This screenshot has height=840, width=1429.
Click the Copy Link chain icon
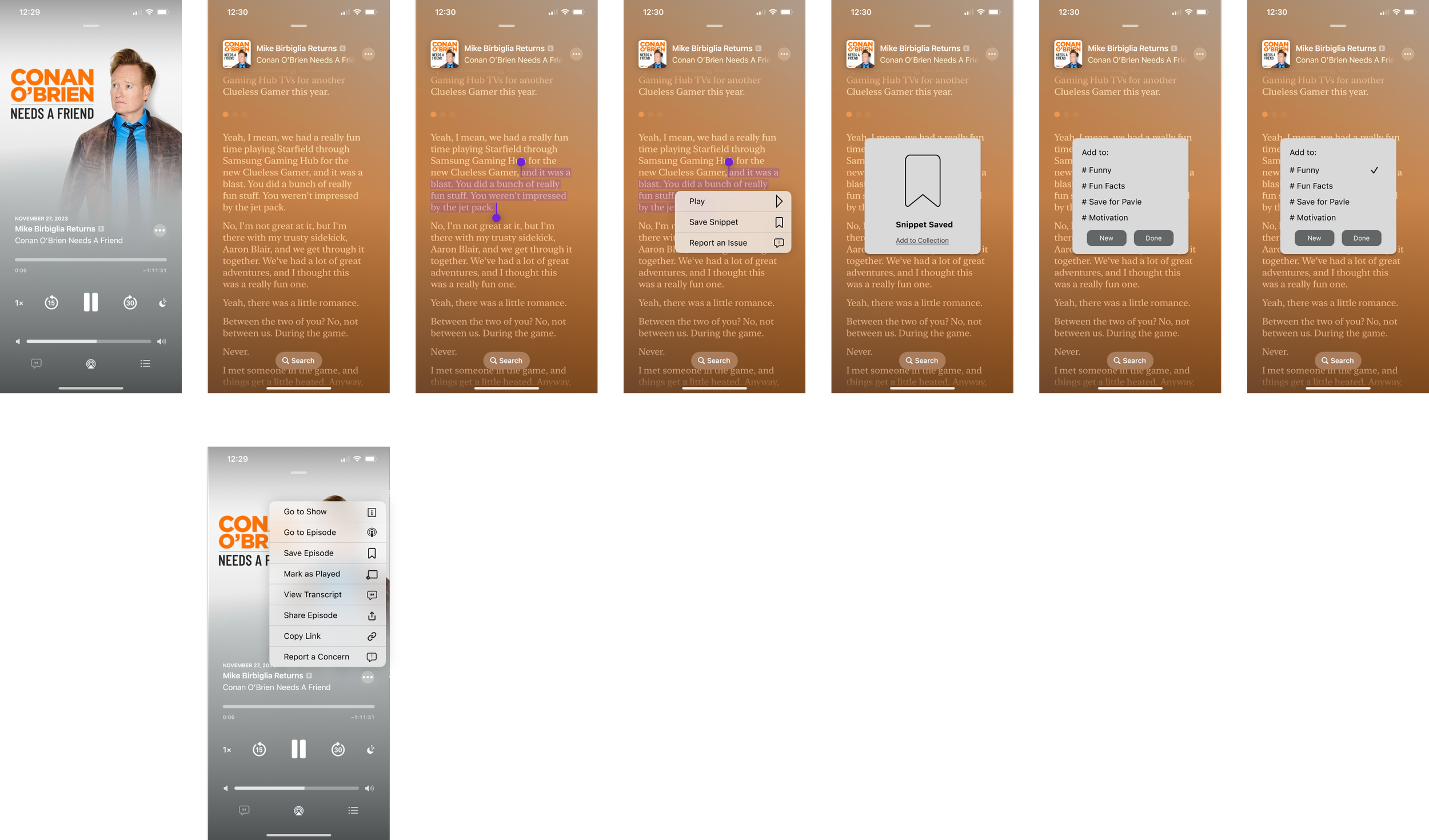(372, 636)
